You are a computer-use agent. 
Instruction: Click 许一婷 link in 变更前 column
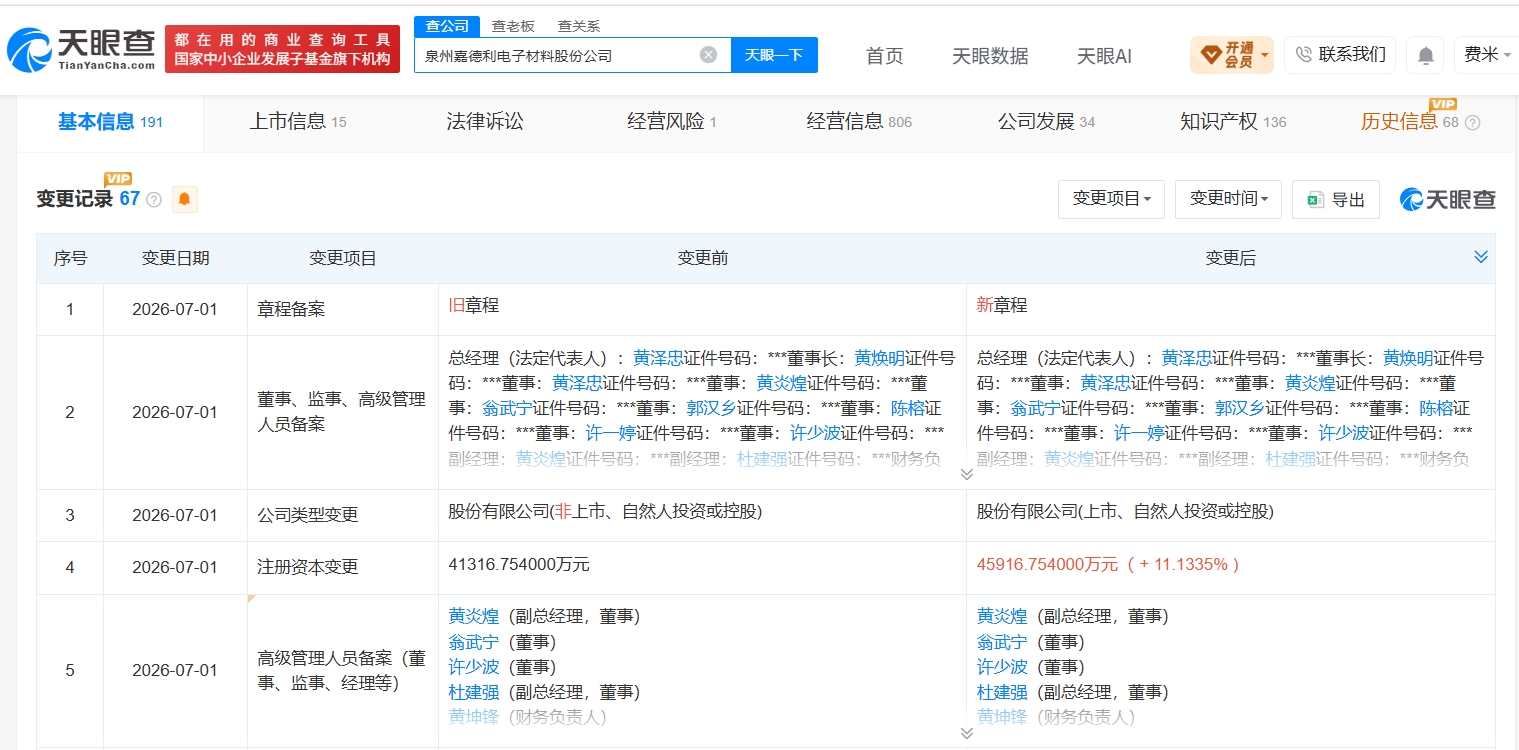tap(610, 433)
